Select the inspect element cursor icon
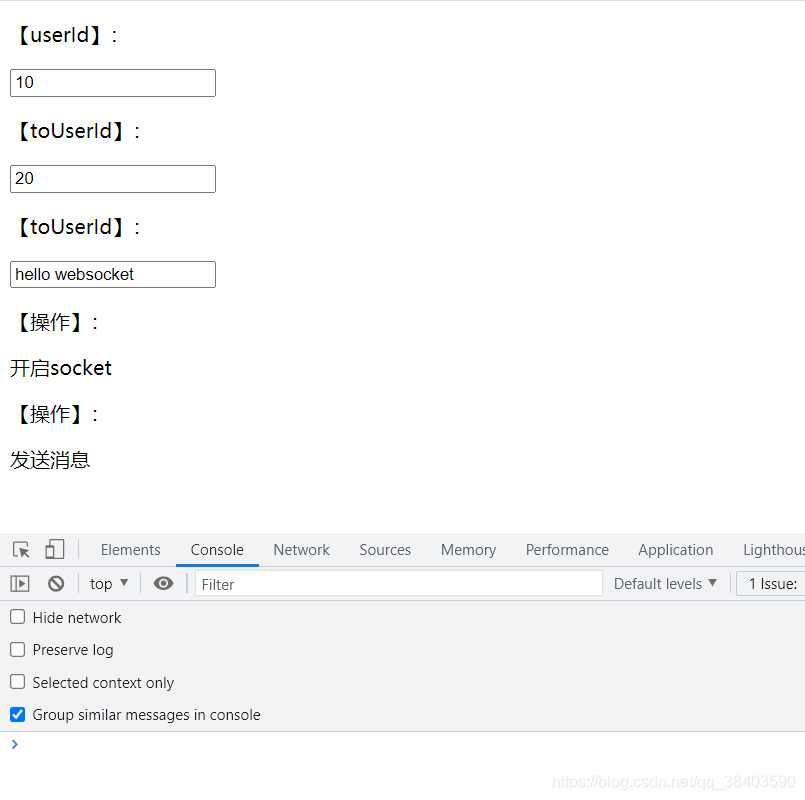 pyautogui.click(x=20, y=550)
